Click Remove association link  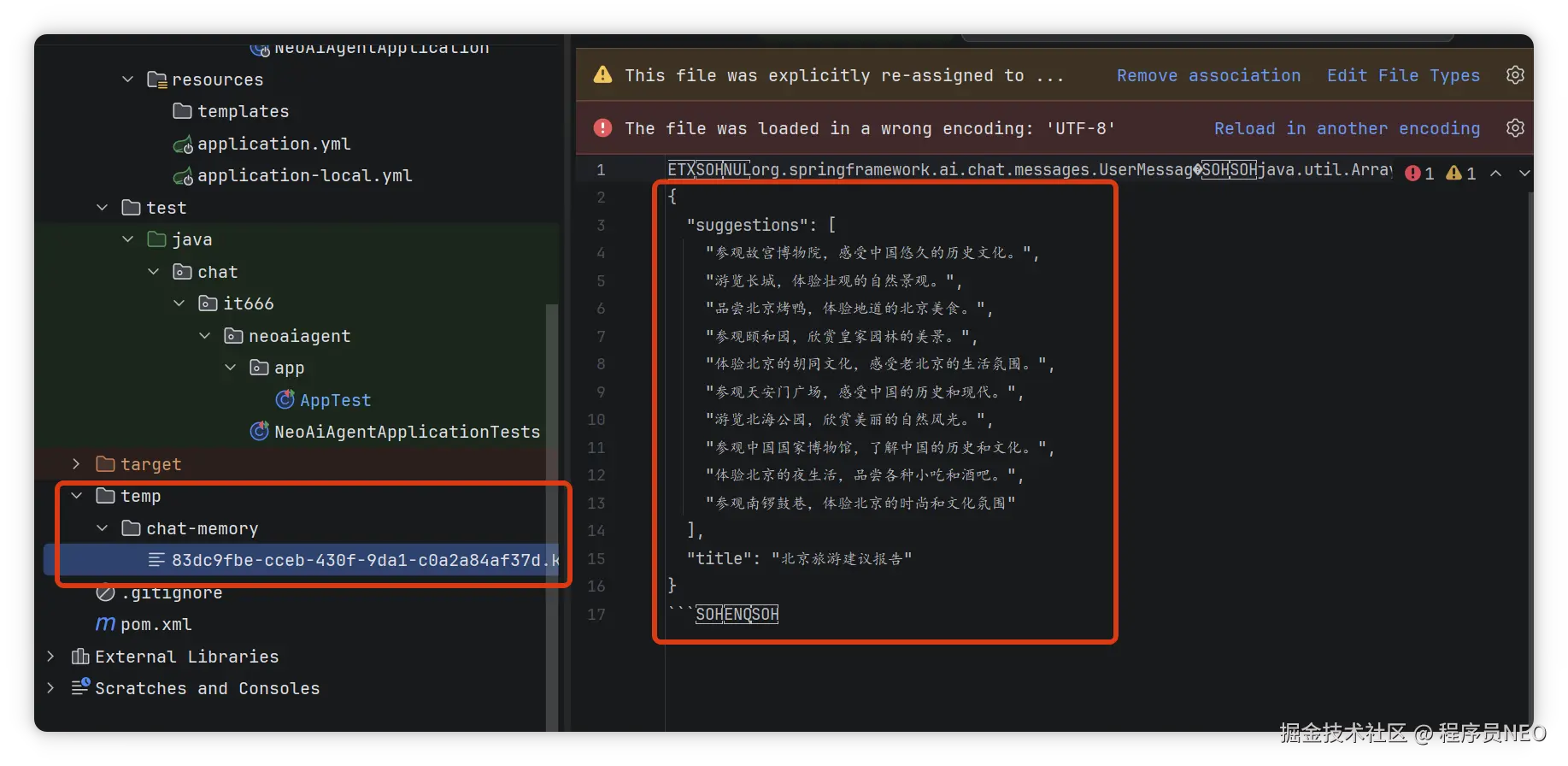(1208, 75)
